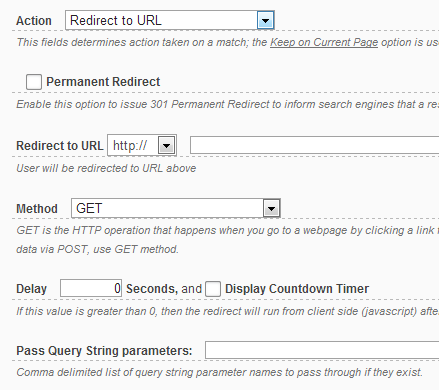
Task: Tick the Display Countdown Timer checkbox
Action: click(x=213, y=289)
